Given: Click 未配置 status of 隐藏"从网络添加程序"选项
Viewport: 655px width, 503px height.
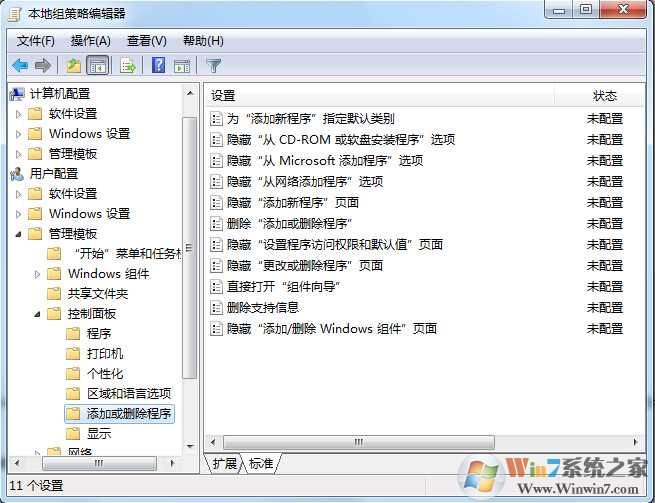Looking at the screenshot, I should point(605,182).
